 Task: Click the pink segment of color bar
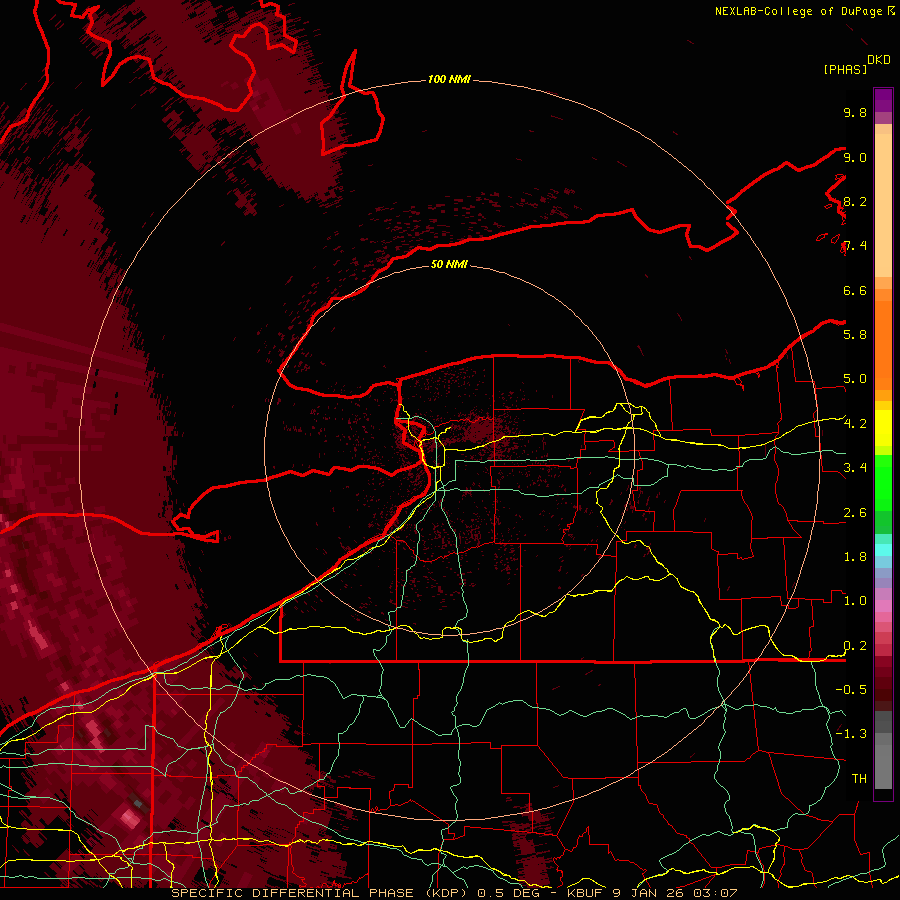[883, 606]
